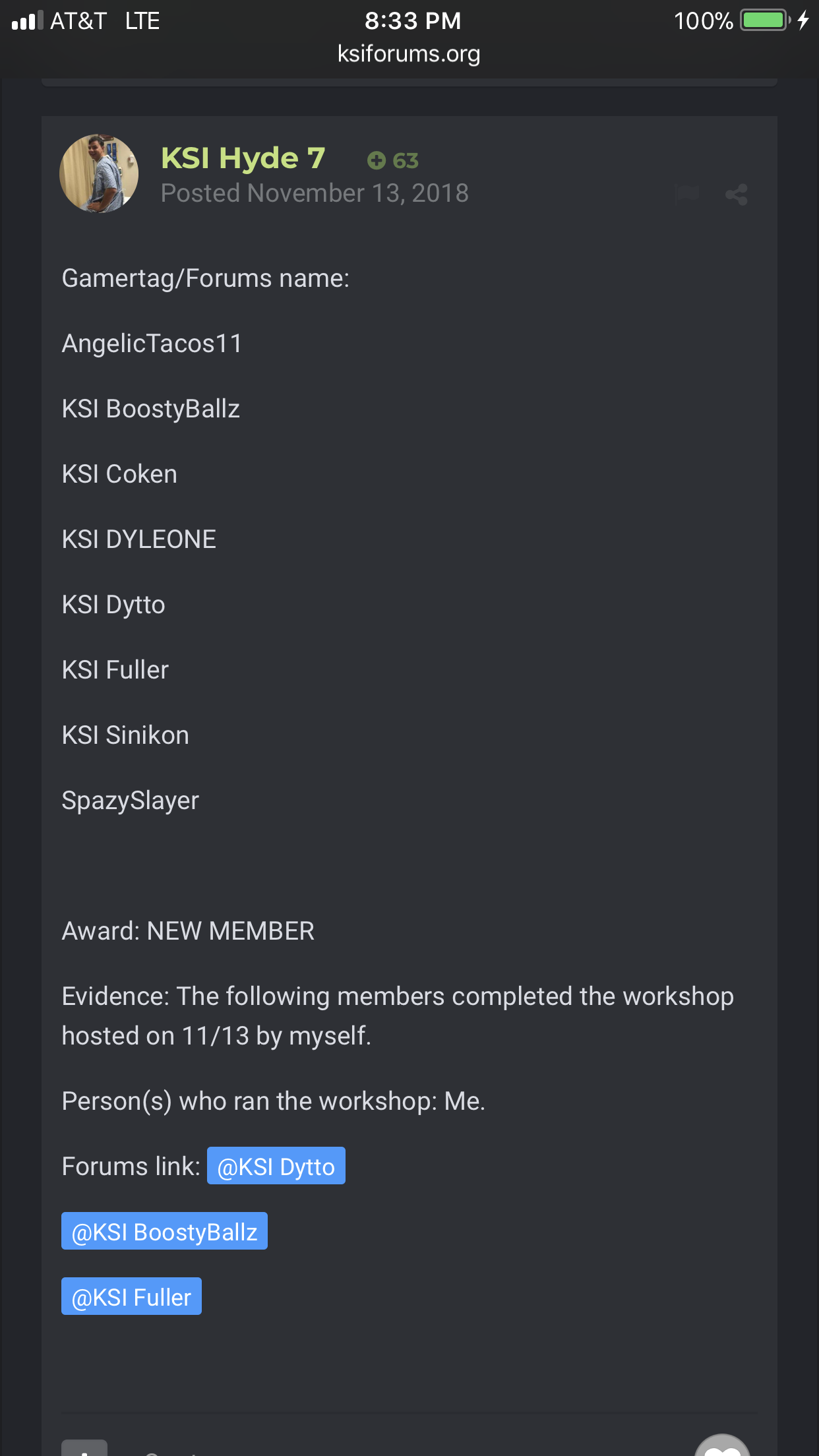This screenshot has width=819, height=1456.
Task: Share this post via the share icon
Action: tap(736, 195)
